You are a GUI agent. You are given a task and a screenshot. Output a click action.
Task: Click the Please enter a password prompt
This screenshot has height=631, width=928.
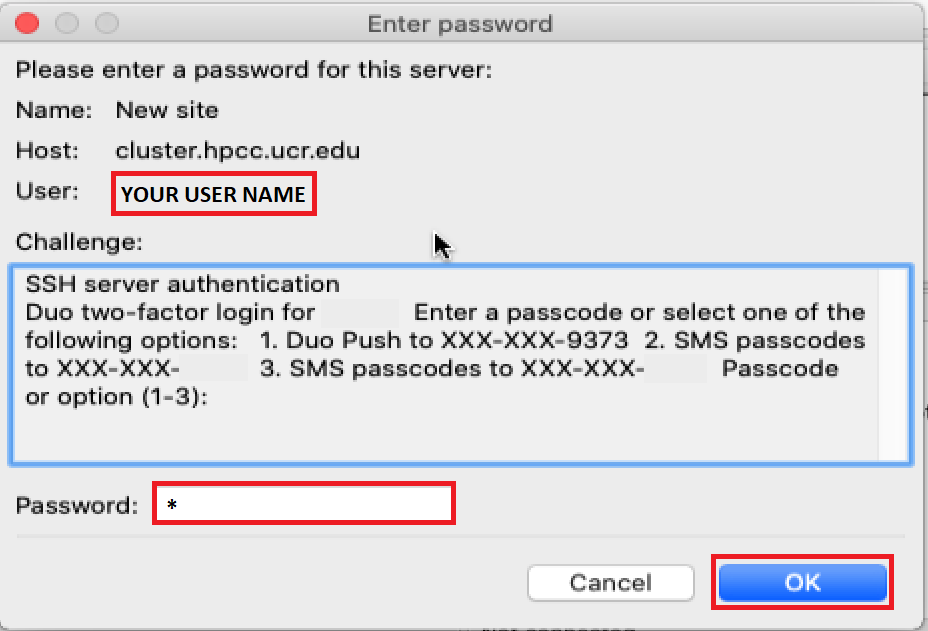(x=254, y=70)
